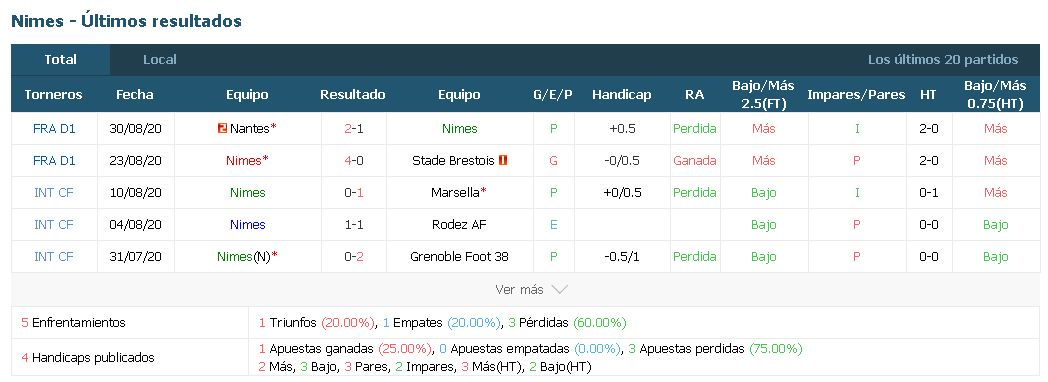Click the Ver más text
Screen dimensions: 1048x382
click(519, 290)
